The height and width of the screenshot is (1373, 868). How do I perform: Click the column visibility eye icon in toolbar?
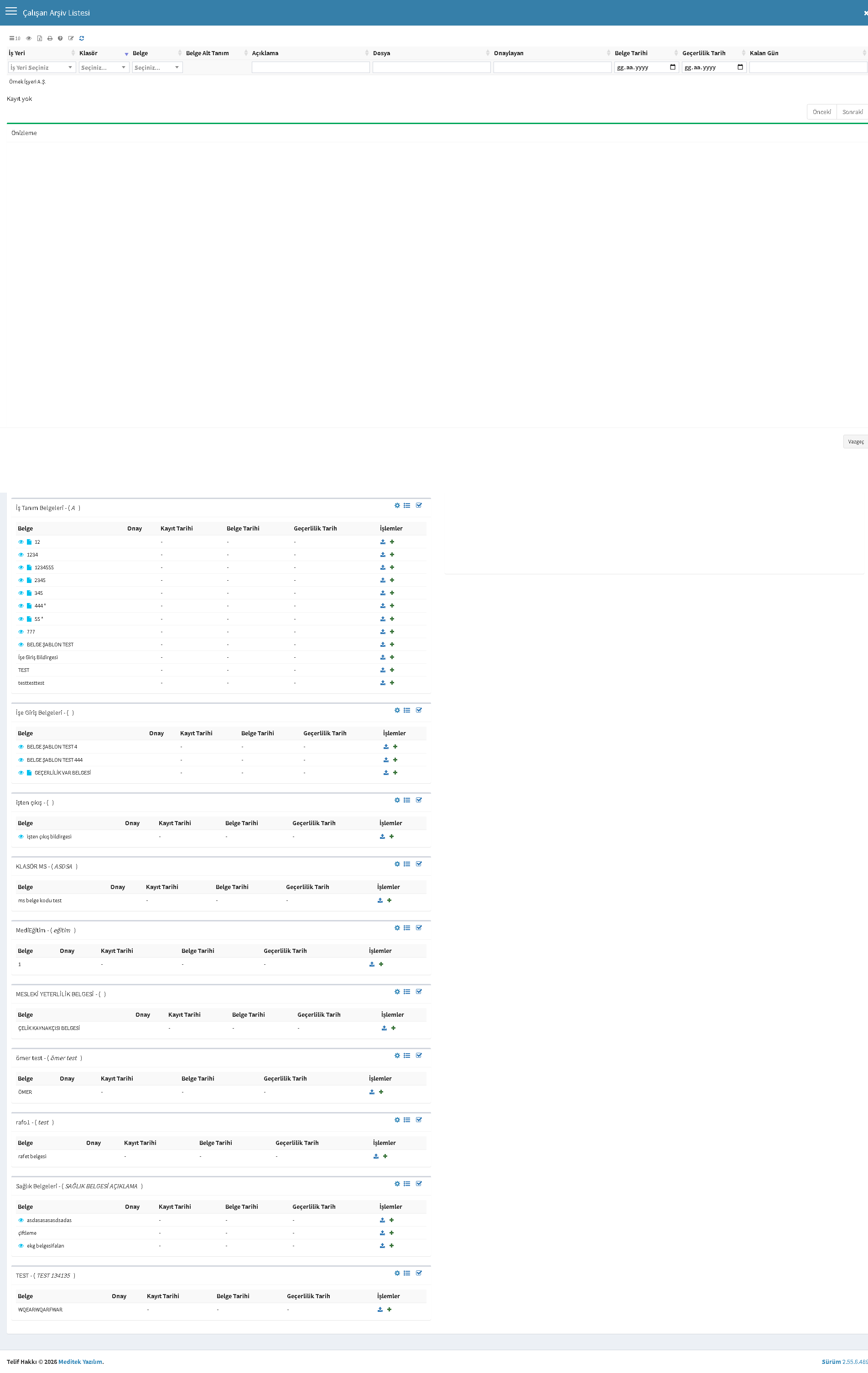coord(29,38)
